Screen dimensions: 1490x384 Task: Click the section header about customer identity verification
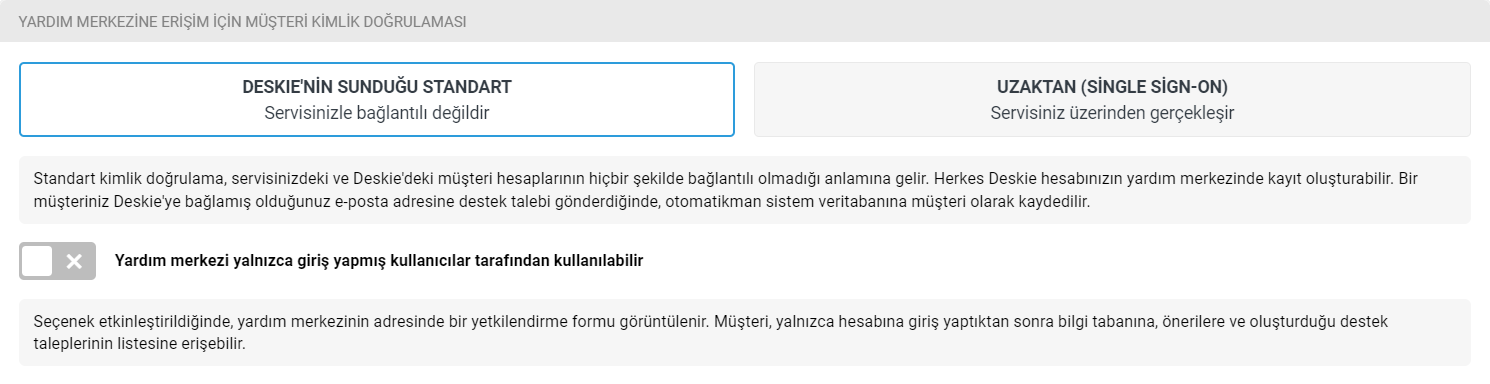coord(242,21)
